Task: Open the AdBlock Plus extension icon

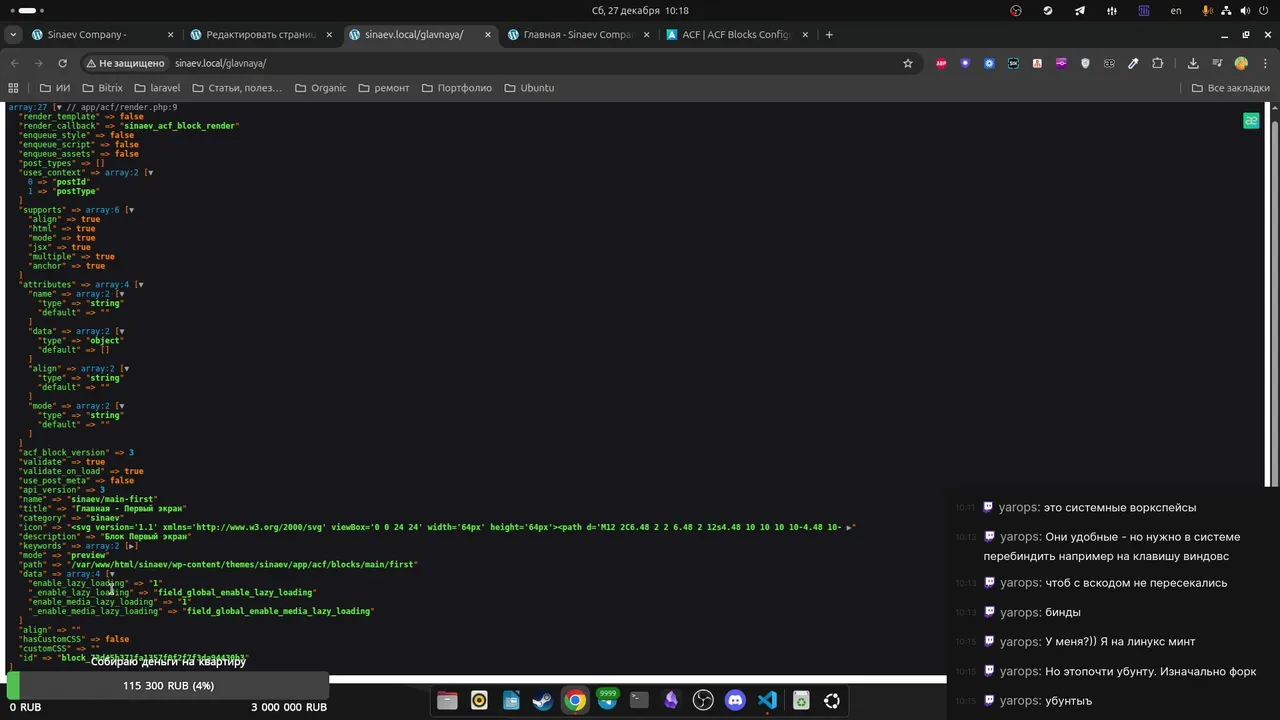Action: click(x=941, y=63)
